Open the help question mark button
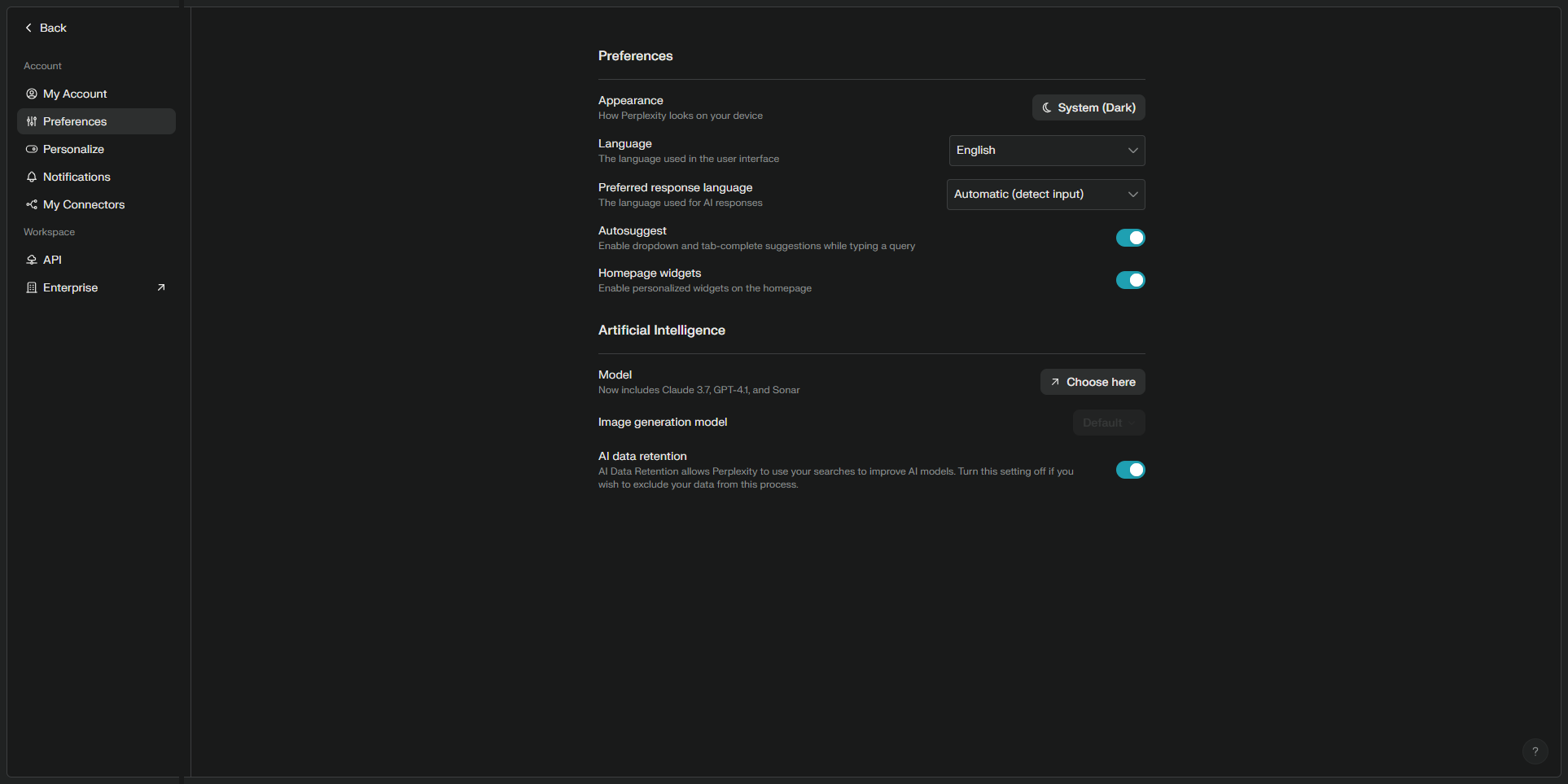 click(1535, 751)
